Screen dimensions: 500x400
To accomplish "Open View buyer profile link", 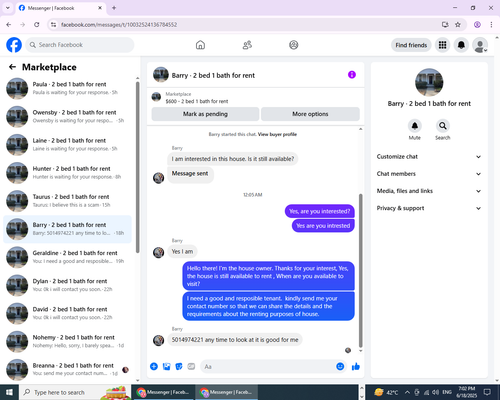I will [x=277, y=134].
